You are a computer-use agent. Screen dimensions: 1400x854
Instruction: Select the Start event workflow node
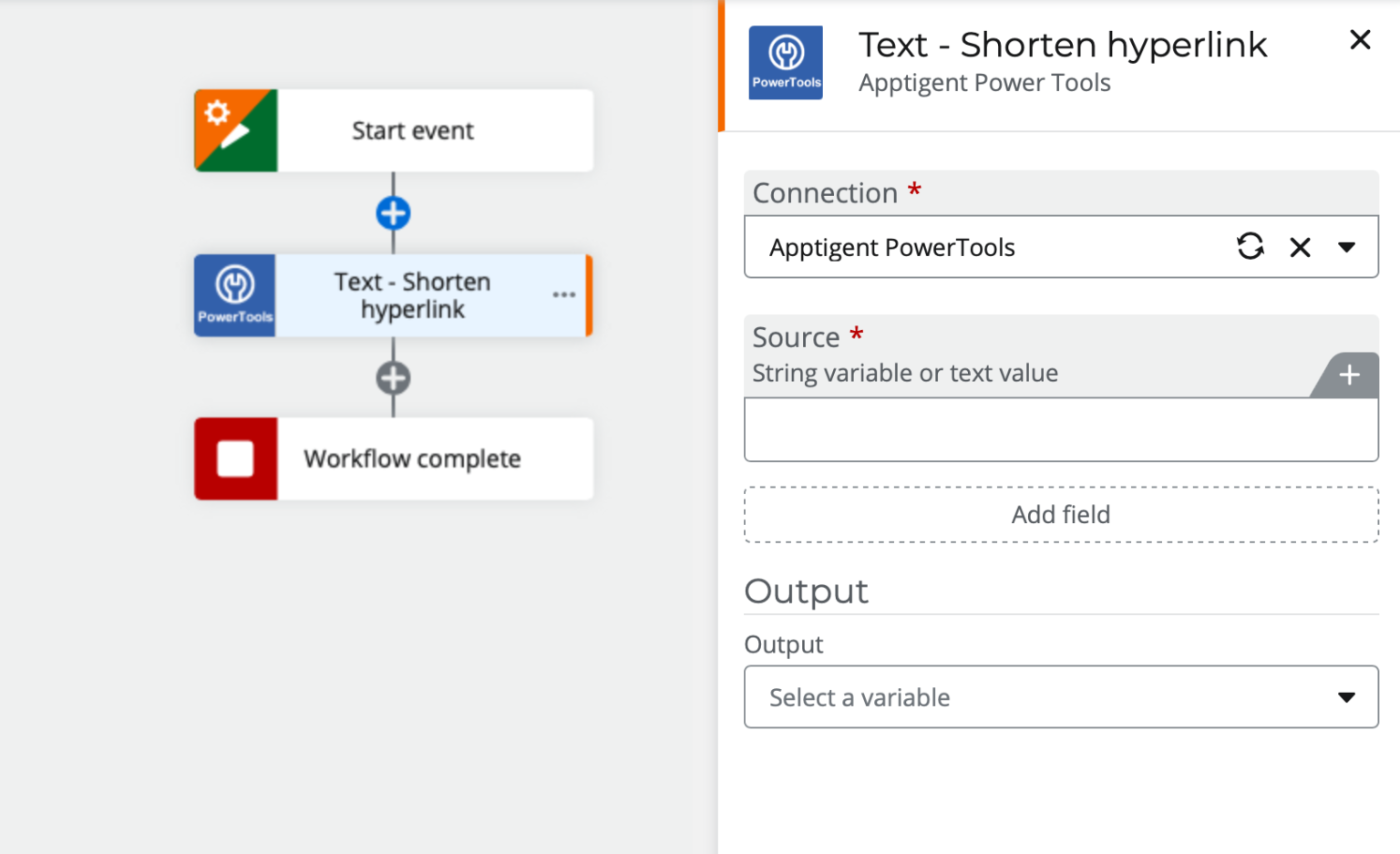pos(412,130)
